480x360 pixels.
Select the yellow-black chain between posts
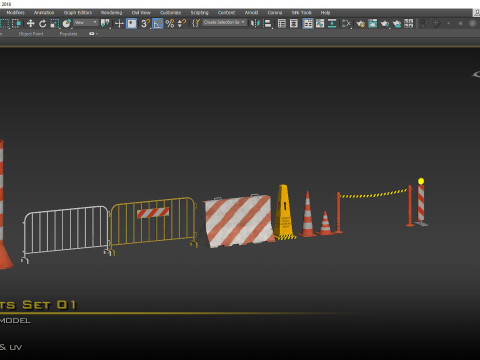pos(374,194)
